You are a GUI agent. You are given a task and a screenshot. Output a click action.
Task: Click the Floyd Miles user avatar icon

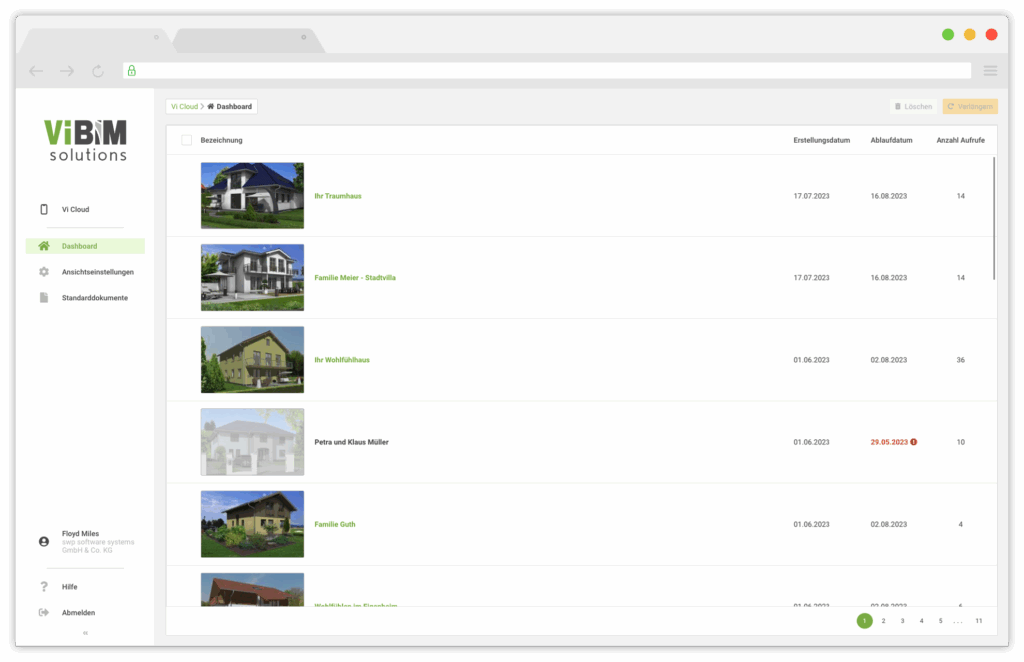tap(44, 541)
